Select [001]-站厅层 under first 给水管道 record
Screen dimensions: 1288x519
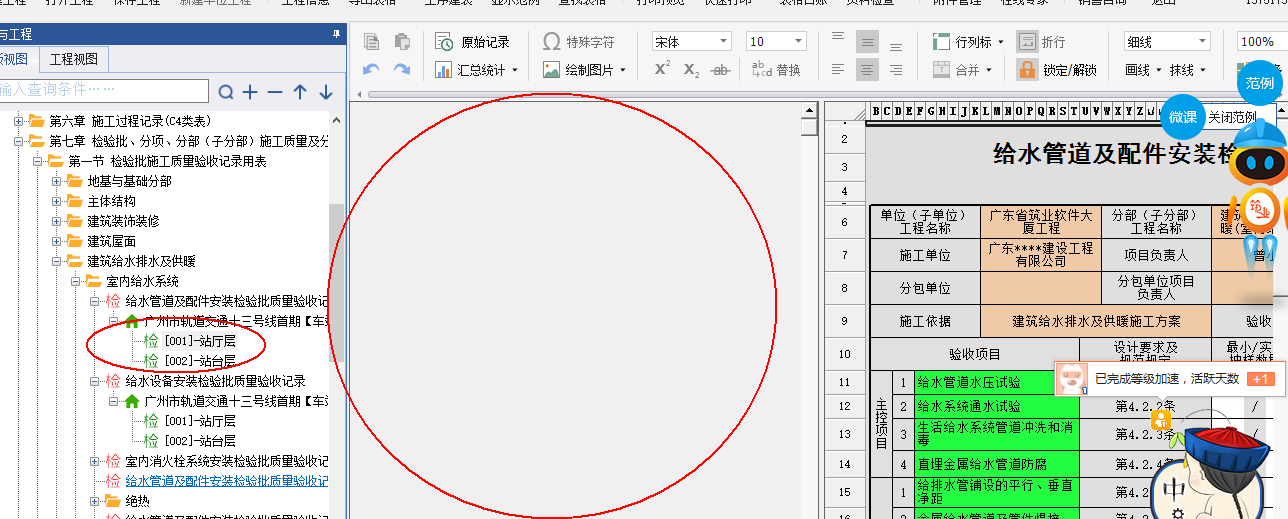click(x=199, y=340)
